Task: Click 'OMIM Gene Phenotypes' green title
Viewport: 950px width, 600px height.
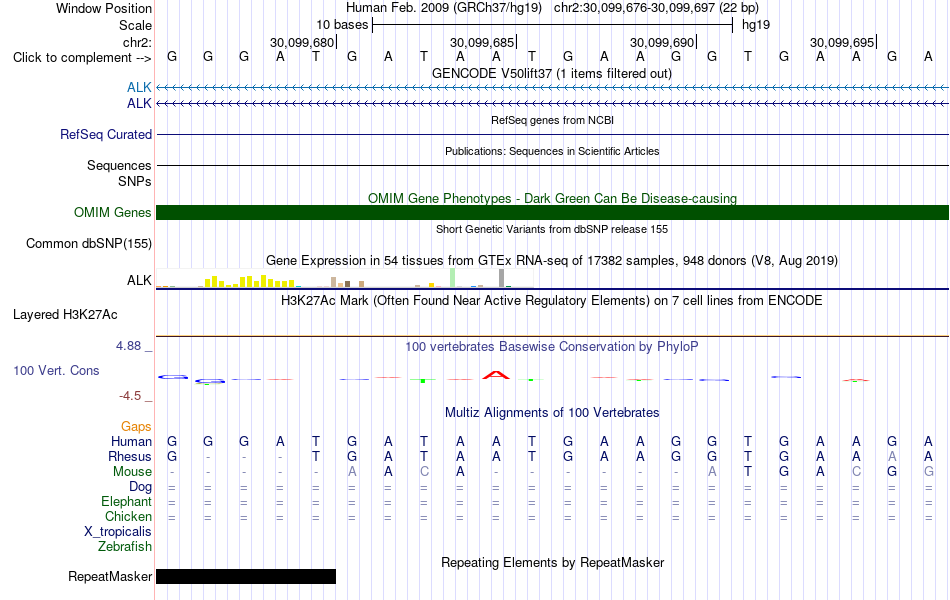Action: 552,198
